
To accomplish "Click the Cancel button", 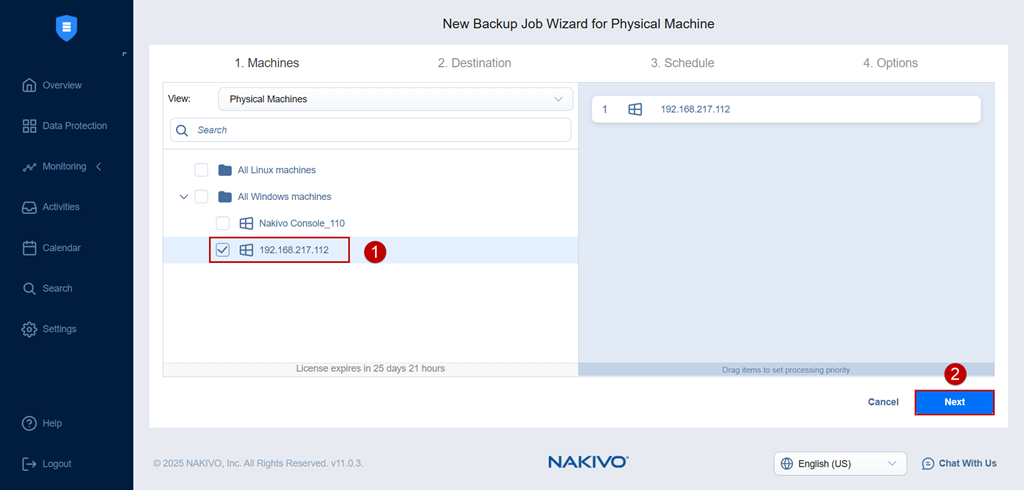I will pyautogui.click(x=883, y=402).
